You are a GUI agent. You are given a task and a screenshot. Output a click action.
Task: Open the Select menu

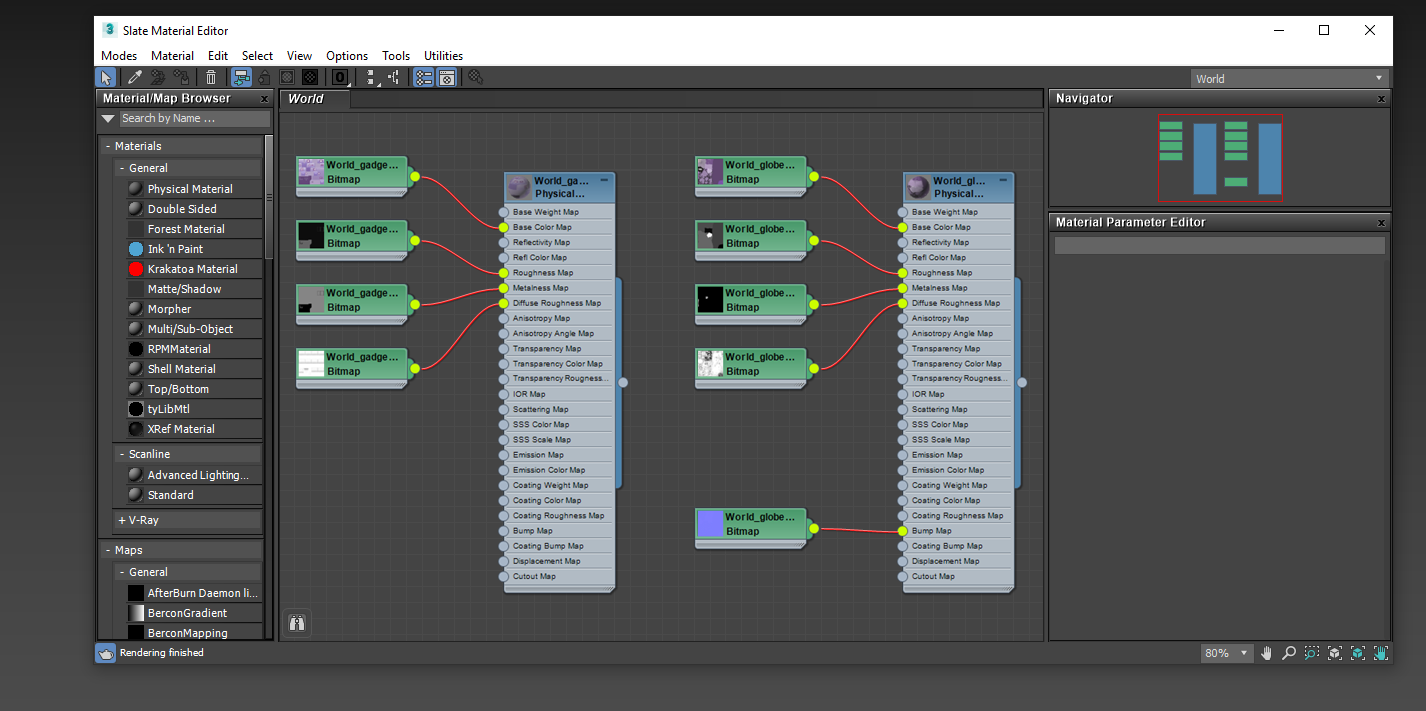257,56
